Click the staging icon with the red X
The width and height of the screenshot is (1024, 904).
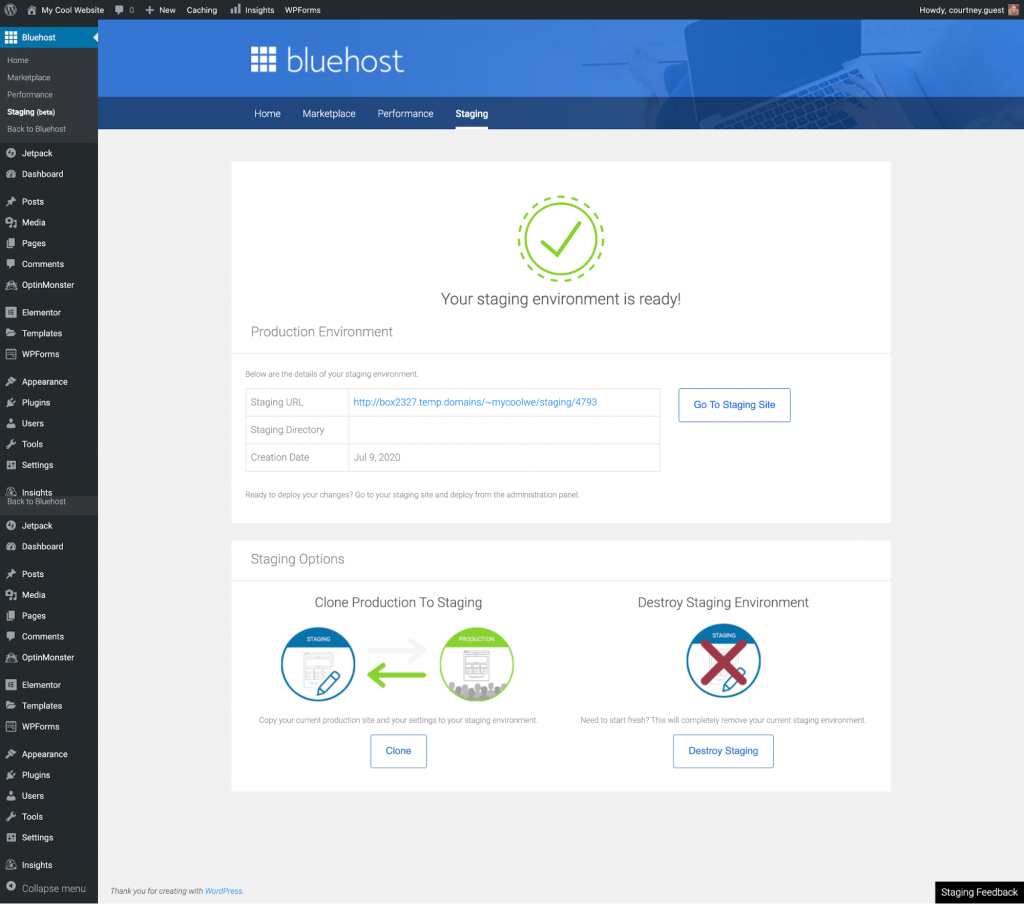723,661
